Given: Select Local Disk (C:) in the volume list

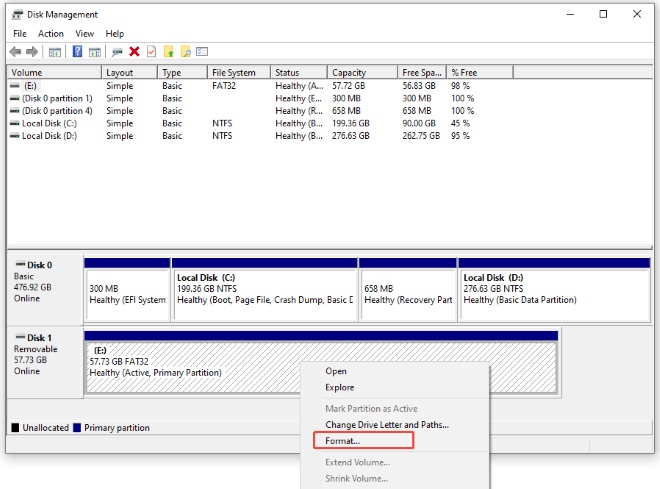Looking at the screenshot, I should (x=49, y=123).
